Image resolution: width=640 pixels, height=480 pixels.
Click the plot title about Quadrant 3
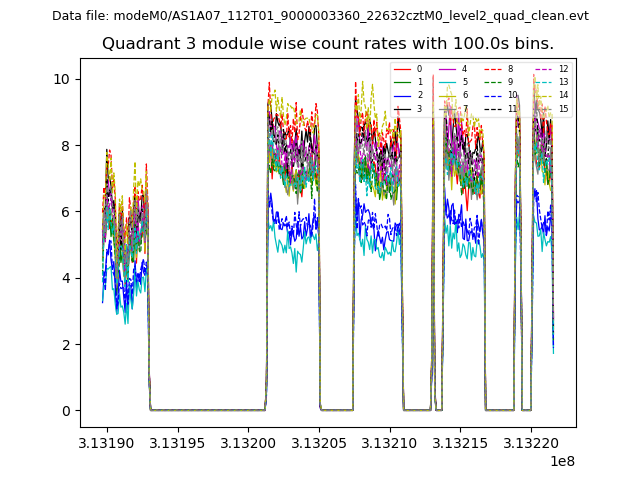[328, 44]
